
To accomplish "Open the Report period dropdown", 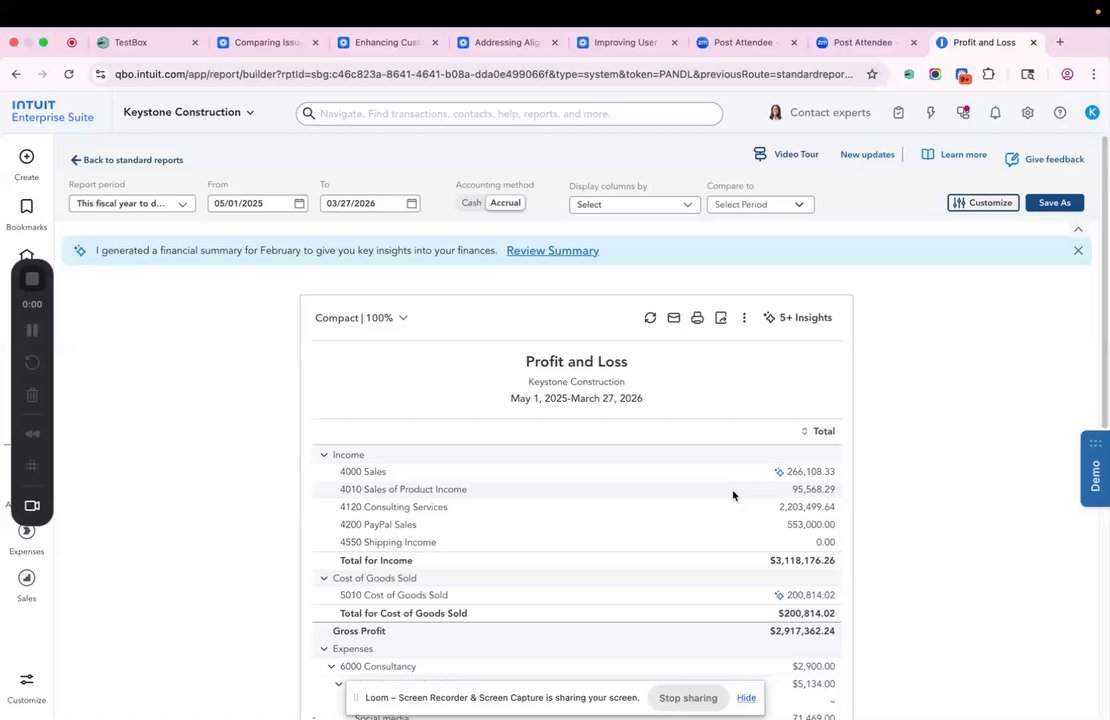I will tap(132, 204).
